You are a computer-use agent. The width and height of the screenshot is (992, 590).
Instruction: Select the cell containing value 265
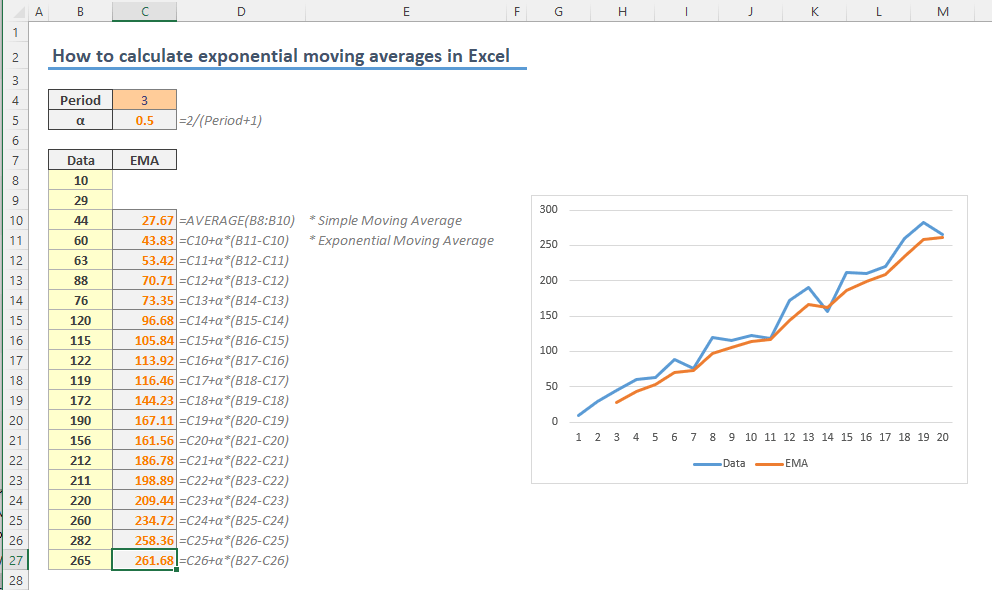pos(80,560)
